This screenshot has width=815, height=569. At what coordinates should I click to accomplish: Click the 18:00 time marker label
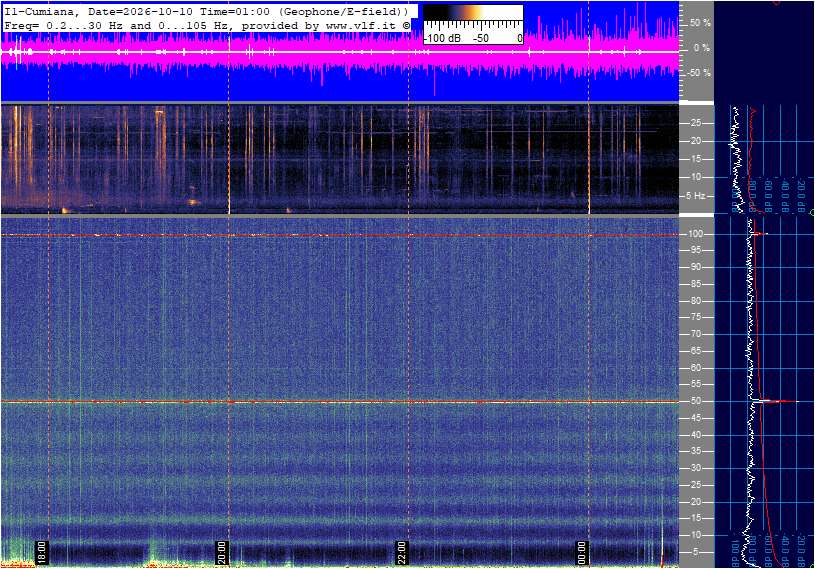(42, 552)
